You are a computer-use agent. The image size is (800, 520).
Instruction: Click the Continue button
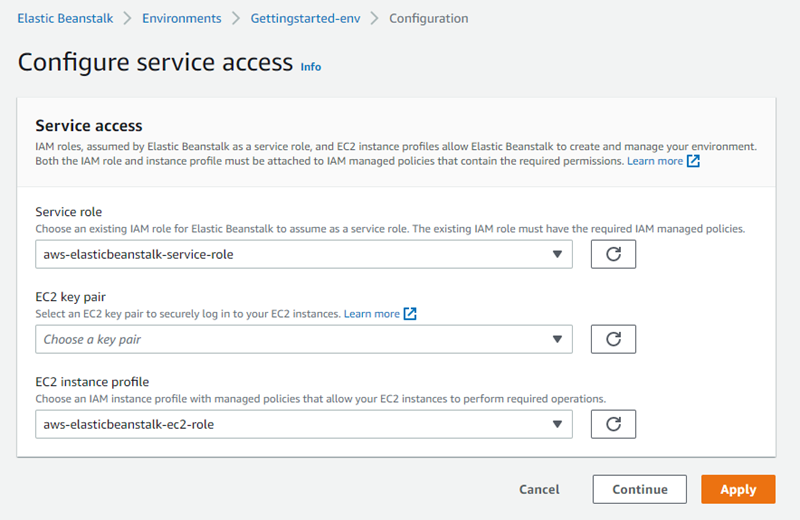[x=639, y=489]
